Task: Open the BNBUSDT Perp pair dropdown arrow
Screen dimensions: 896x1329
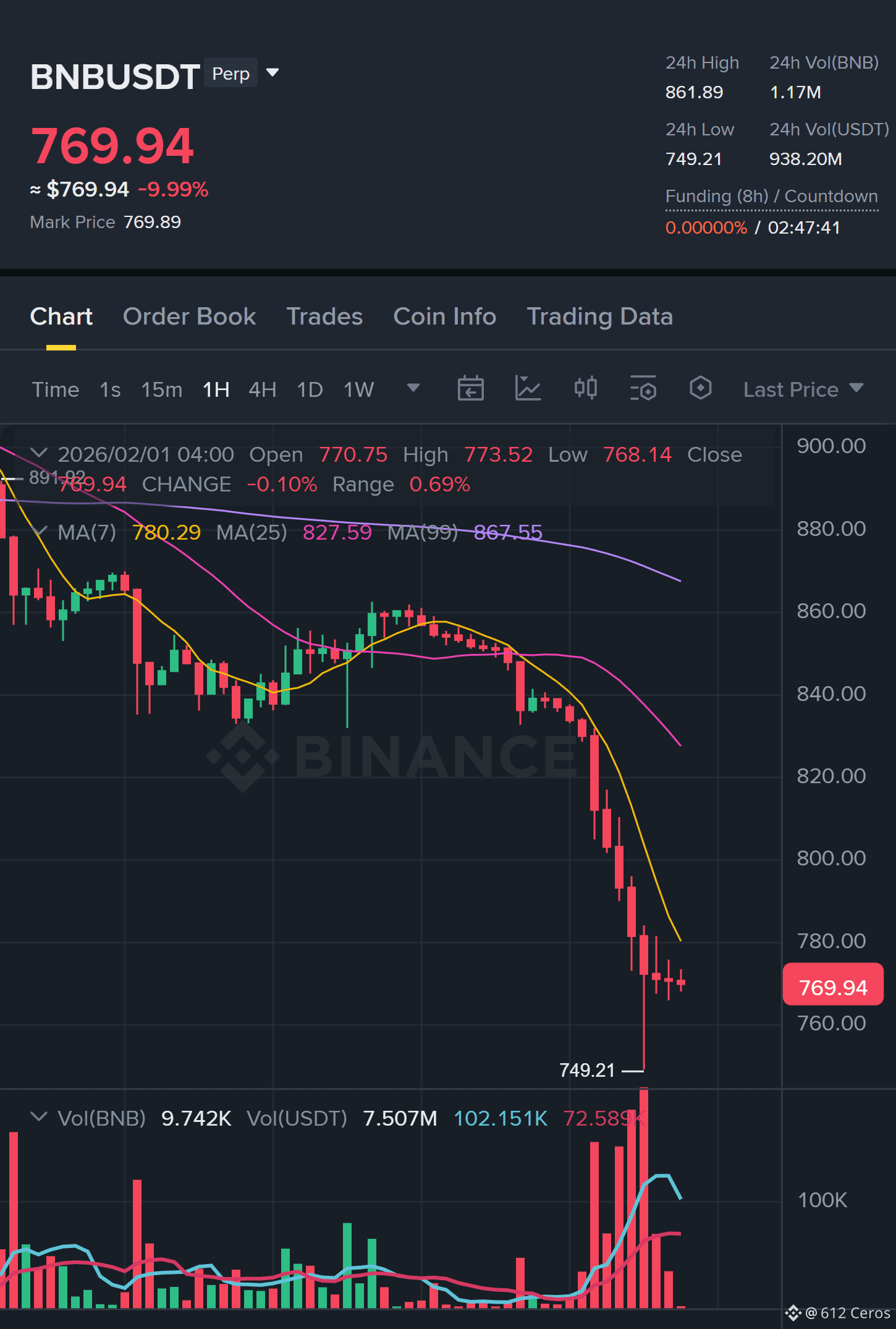Action: coord(272,73)
